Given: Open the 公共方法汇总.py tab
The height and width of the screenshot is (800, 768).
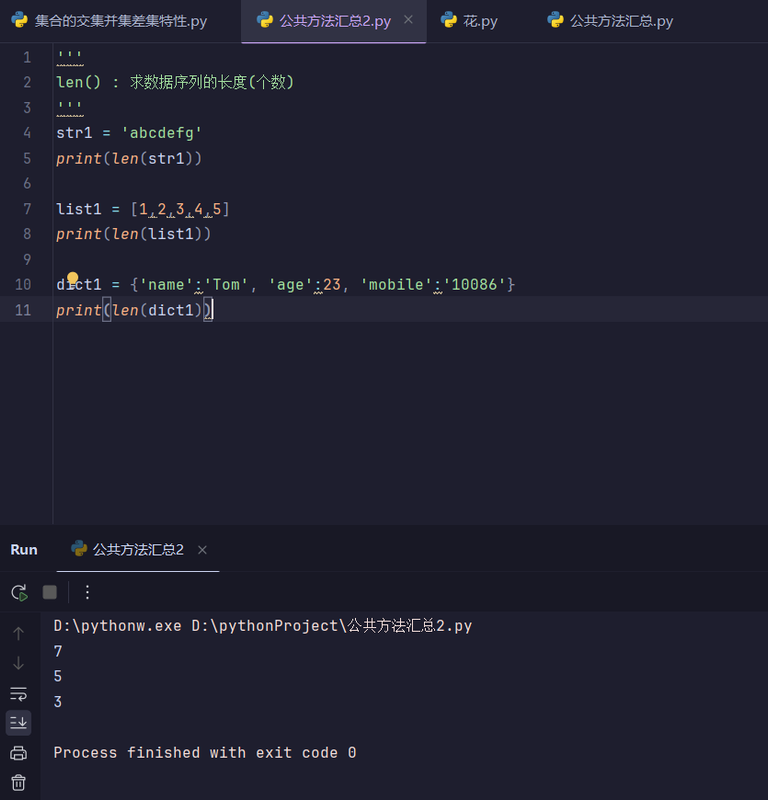Looking at the screenshot, I should (621, 21).
